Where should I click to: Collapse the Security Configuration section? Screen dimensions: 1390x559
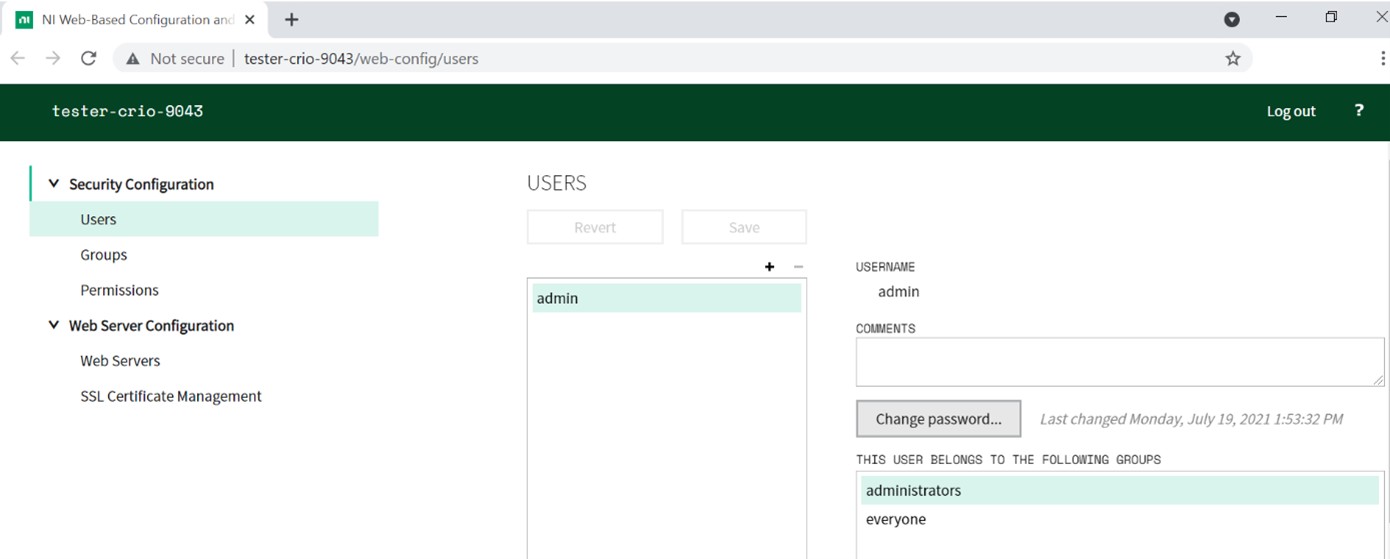click(54, 184)
